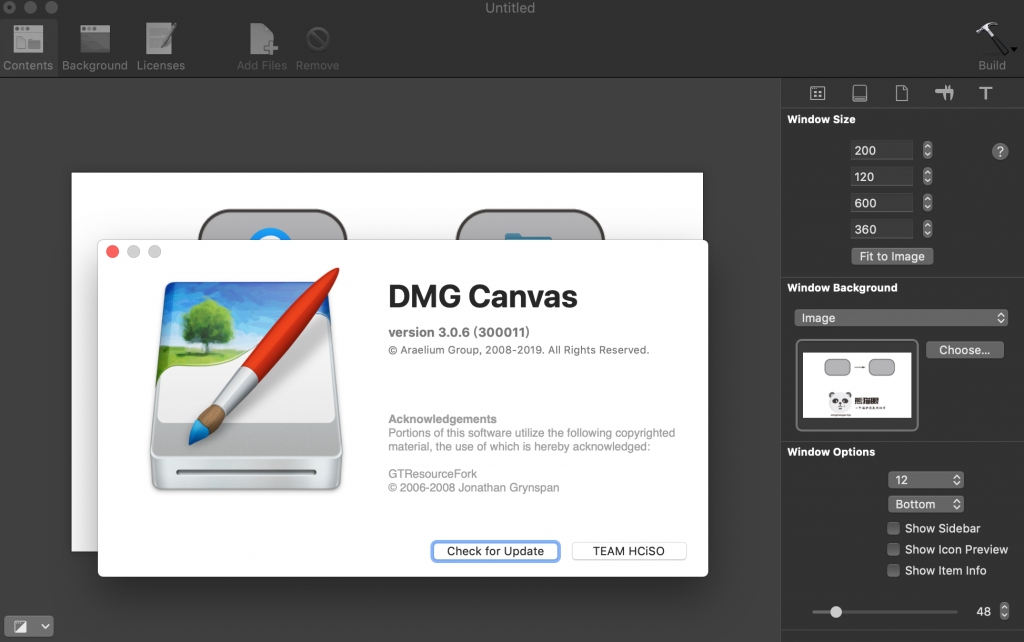
Task: Click the stepper beside the 600 field
Action: (x=927, y=203)
